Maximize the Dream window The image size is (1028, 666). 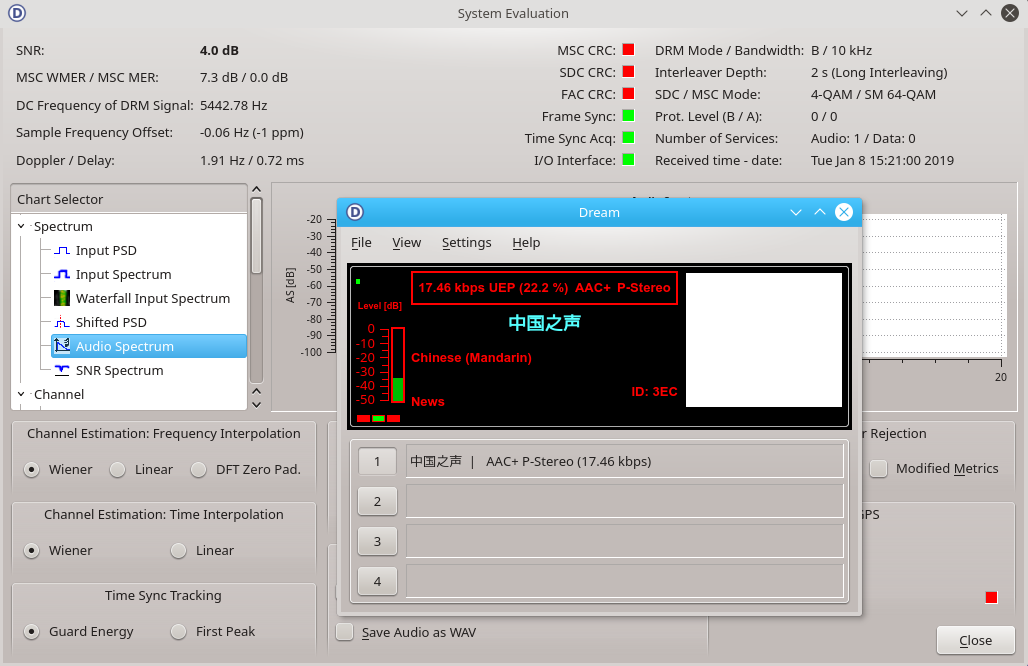pos(820,212)
